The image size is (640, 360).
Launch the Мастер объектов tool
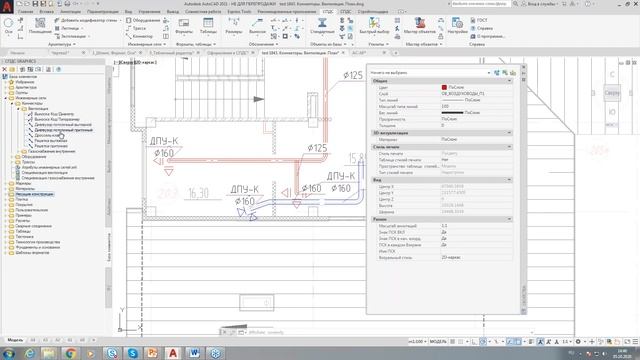pos(420,26)
